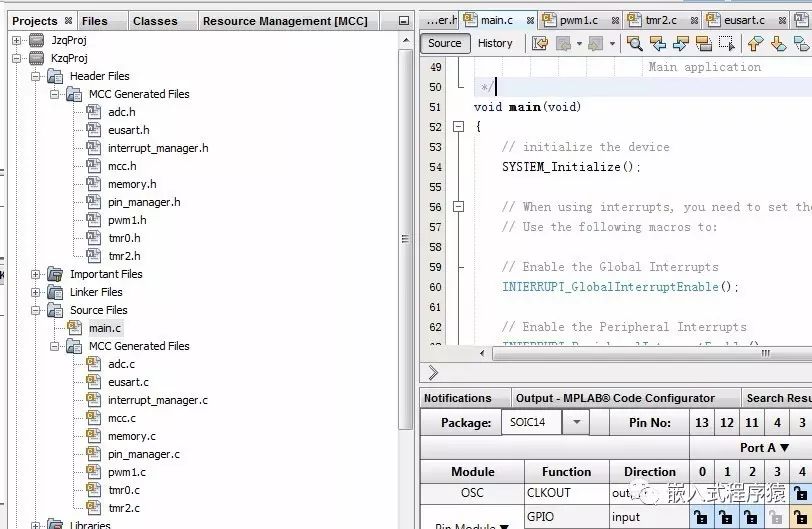Close the Projects panel tab
812x529 pixels.
pyautogui.click(x=68, y=21)
